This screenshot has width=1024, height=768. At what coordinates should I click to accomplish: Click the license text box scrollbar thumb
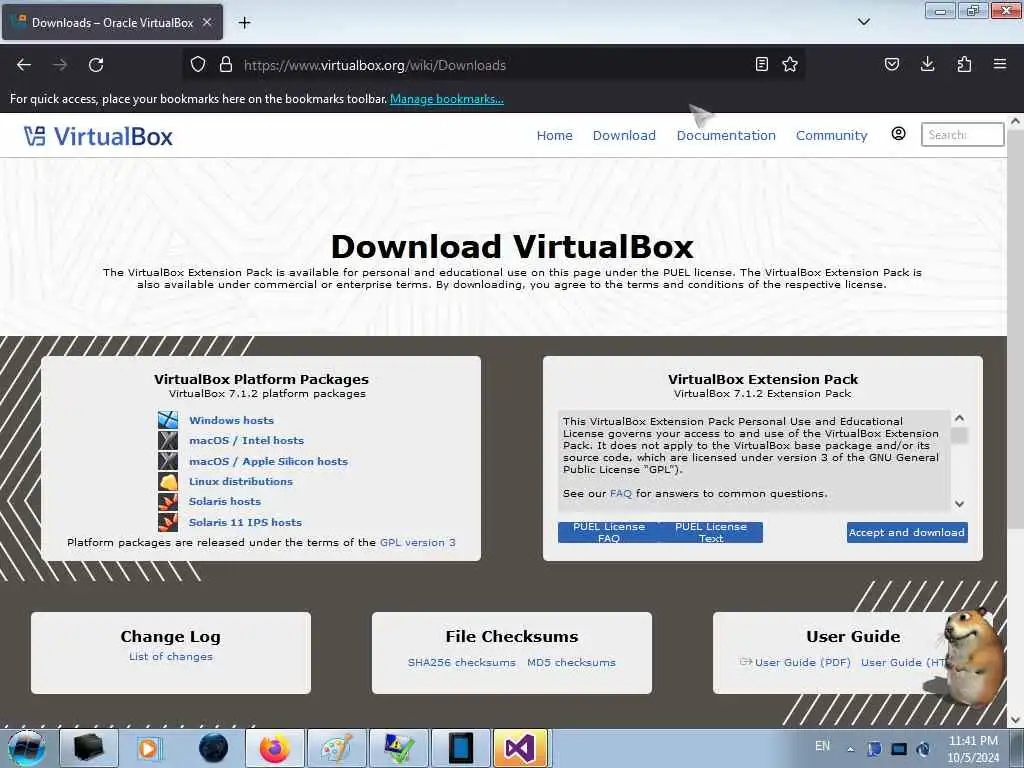pos(959,436)
